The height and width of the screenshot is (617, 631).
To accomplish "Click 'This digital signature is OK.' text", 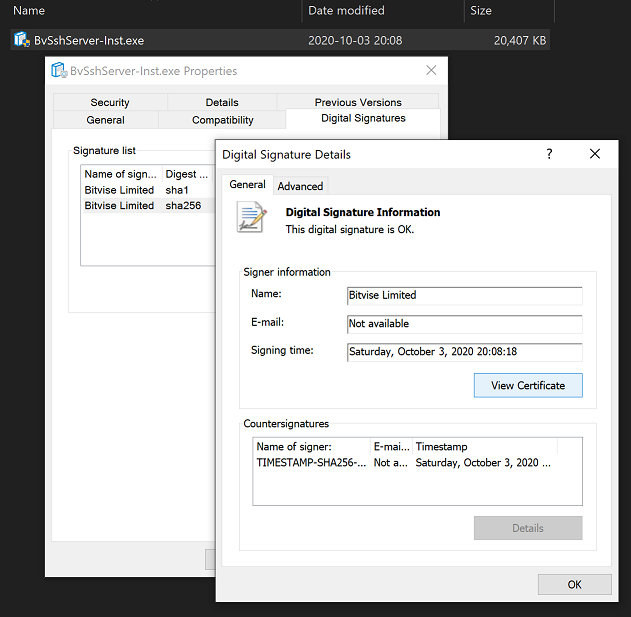I will click(x=350, y=229).
